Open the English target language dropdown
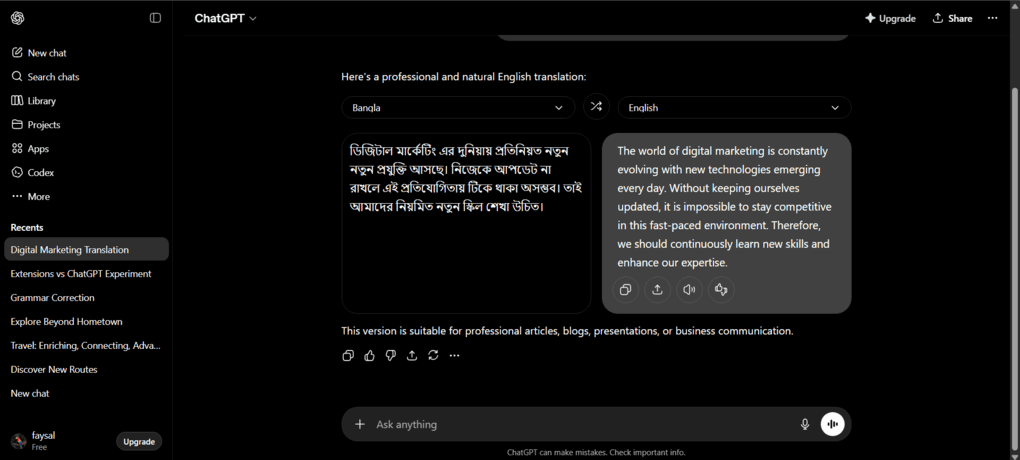 (x=734, y=107)
